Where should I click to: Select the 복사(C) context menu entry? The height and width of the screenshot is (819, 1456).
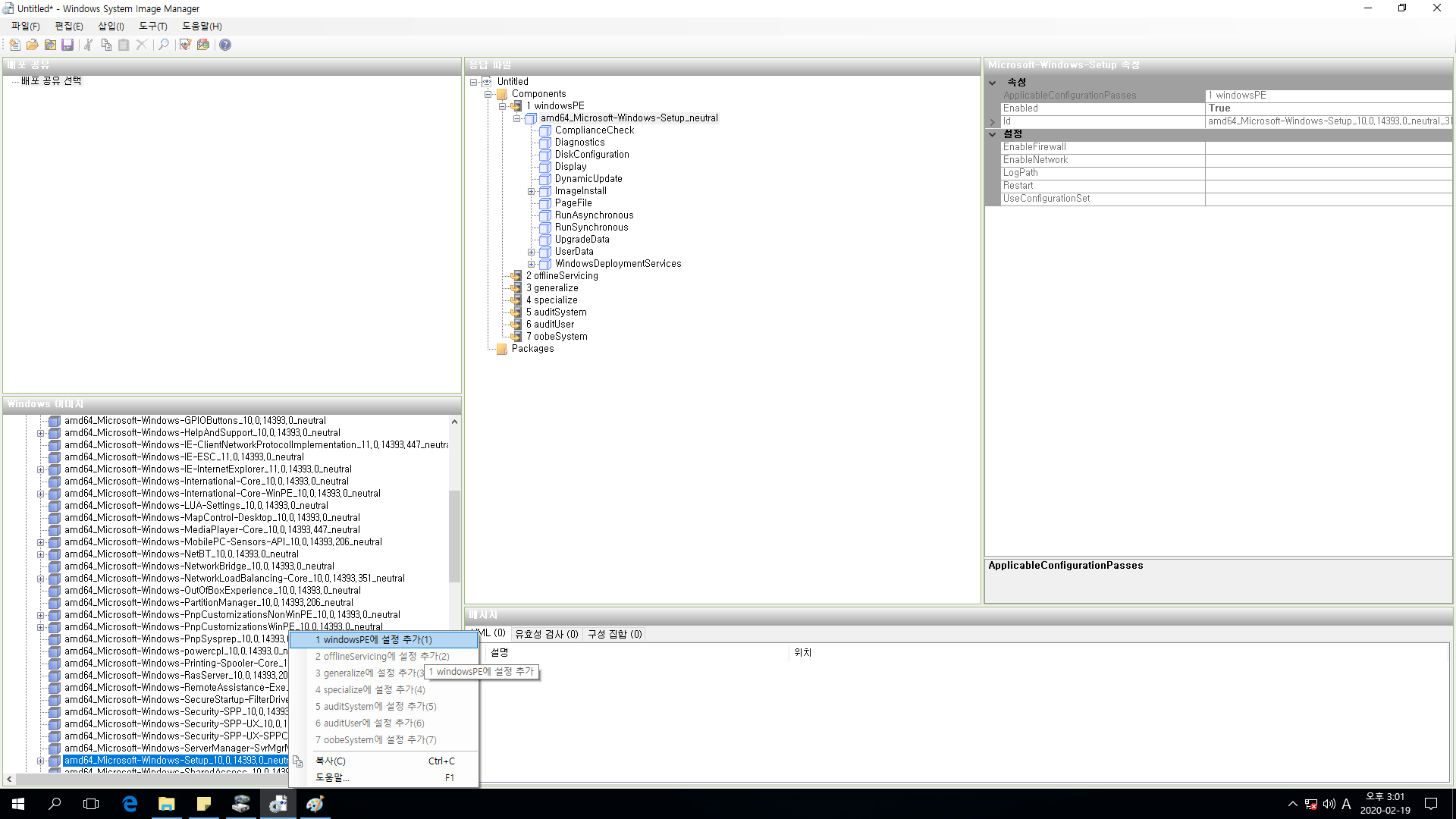[331, 761]
